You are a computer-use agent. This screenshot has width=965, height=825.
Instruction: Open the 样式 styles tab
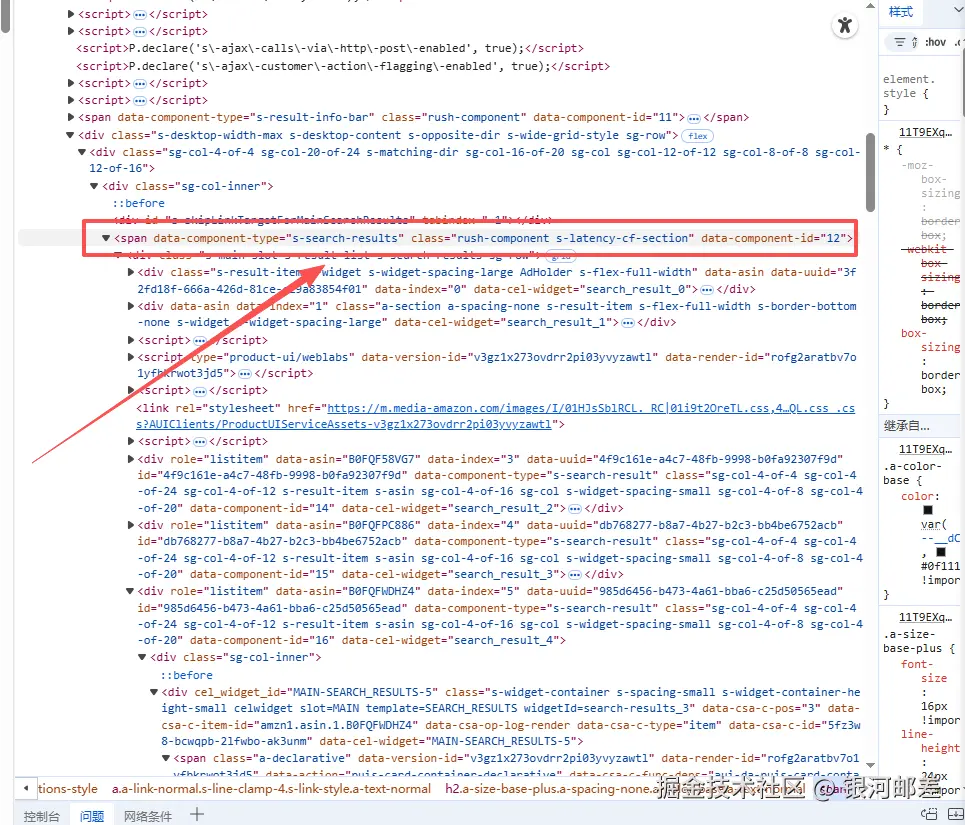900,12
